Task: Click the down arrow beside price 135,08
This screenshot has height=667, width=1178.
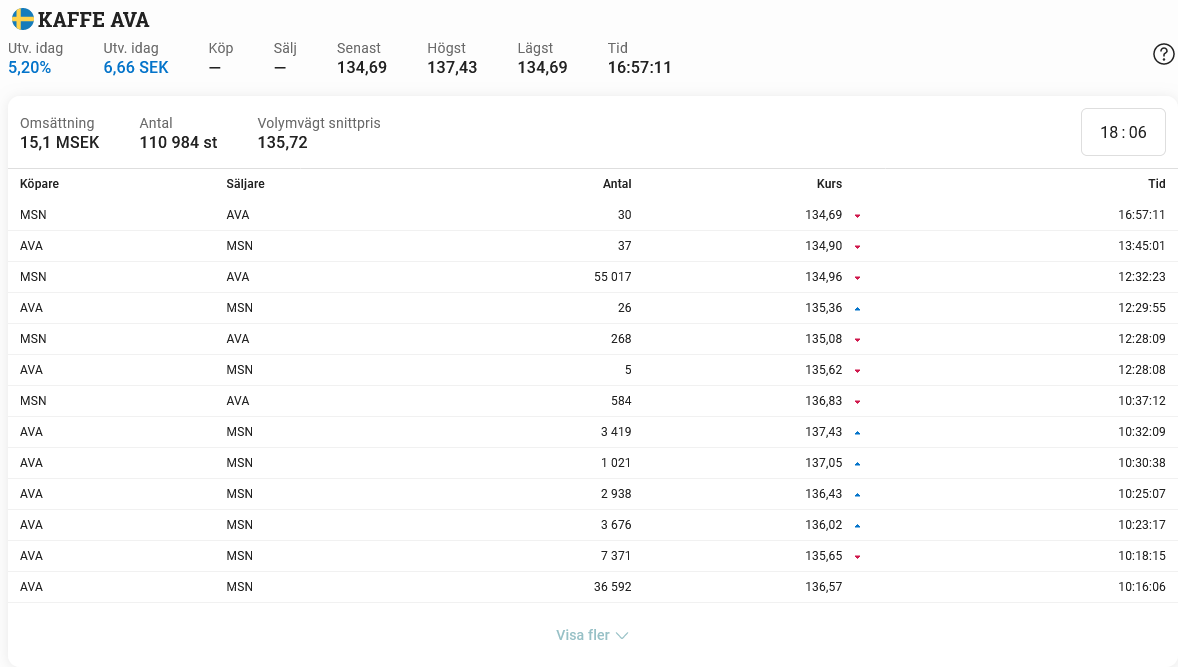Action: pyautogui.click(x=857, y=340)
